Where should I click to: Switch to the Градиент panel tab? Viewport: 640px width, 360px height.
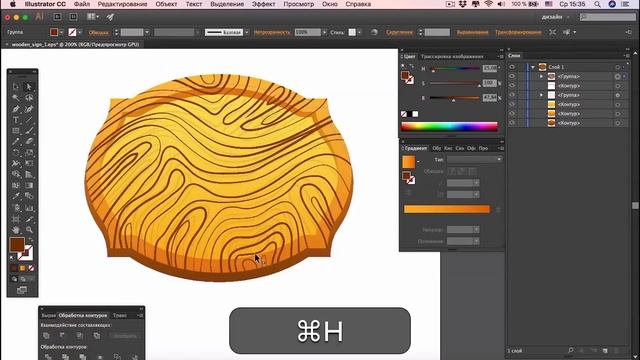(415, 148)
